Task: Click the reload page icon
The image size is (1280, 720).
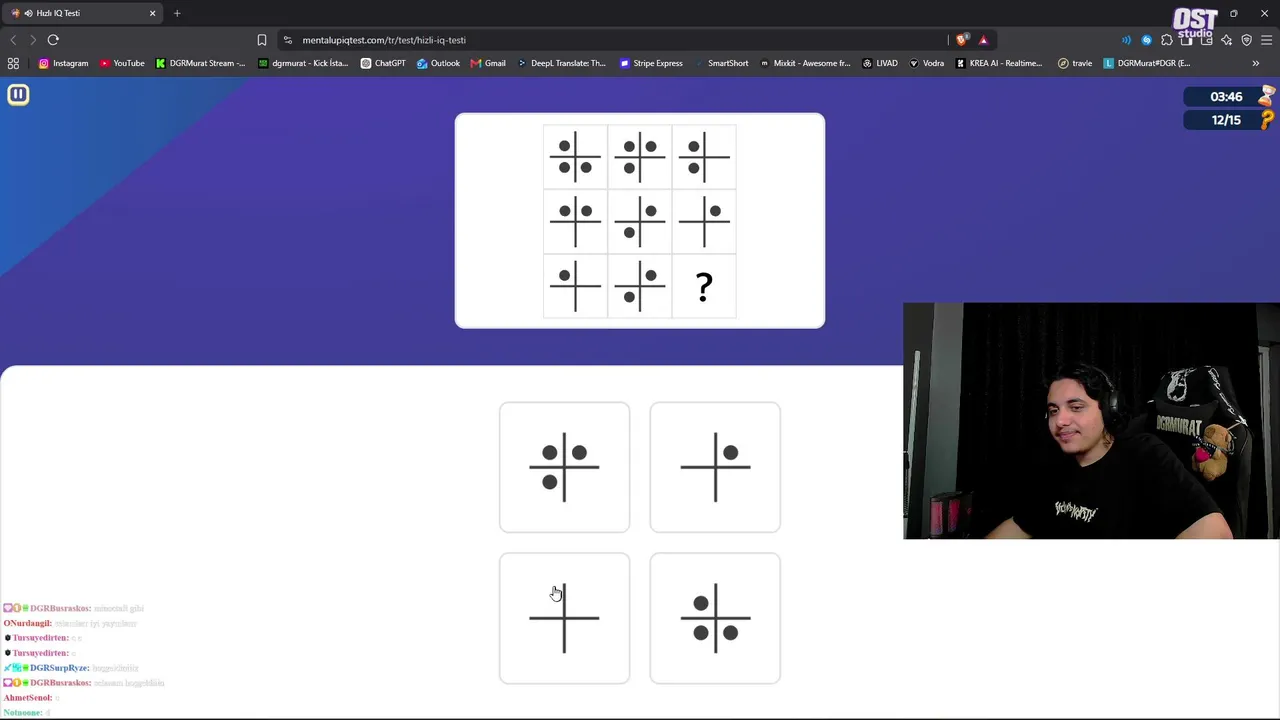Action: click(53, 40)
